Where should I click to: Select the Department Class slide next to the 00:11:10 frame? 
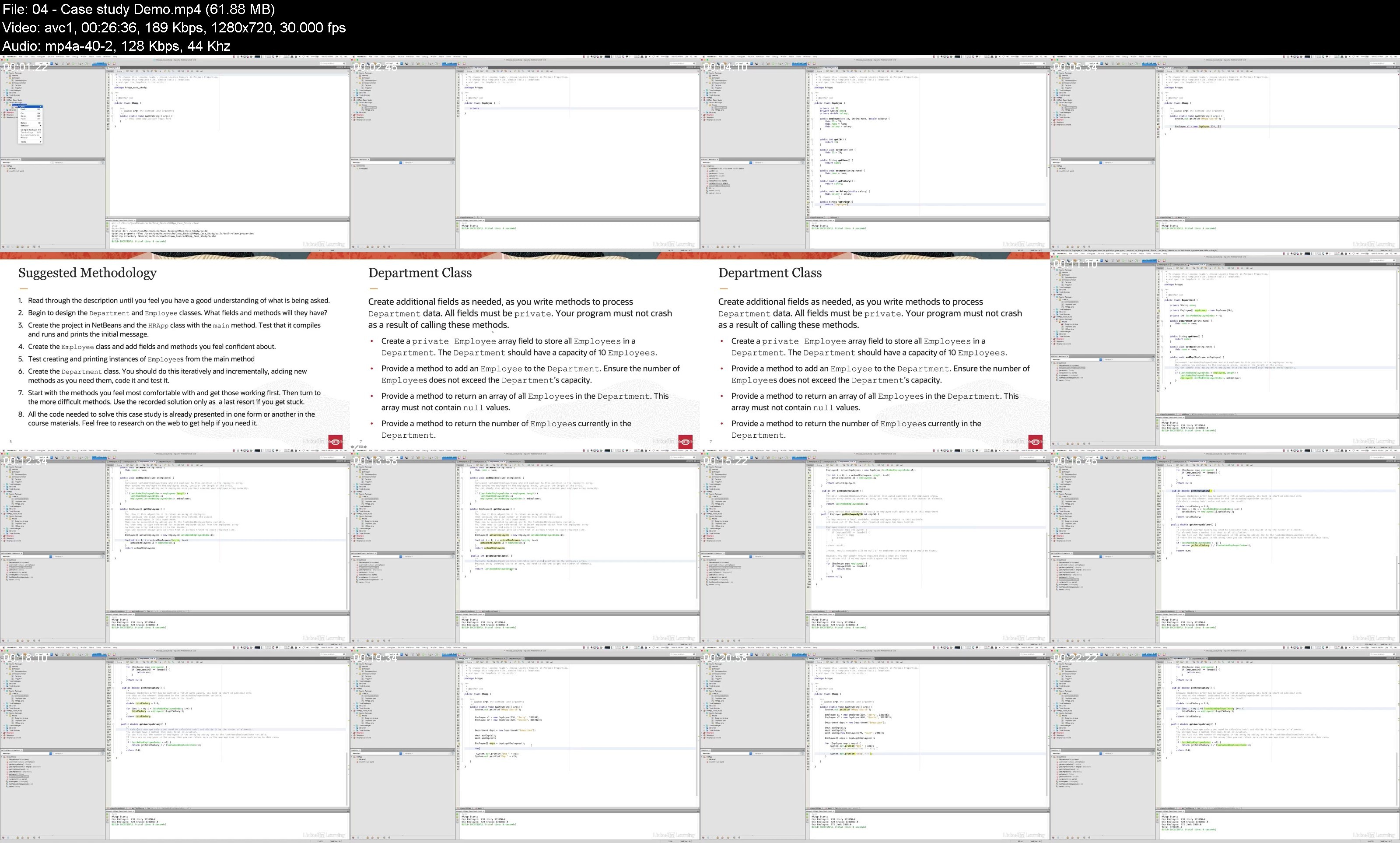(875, 351)
